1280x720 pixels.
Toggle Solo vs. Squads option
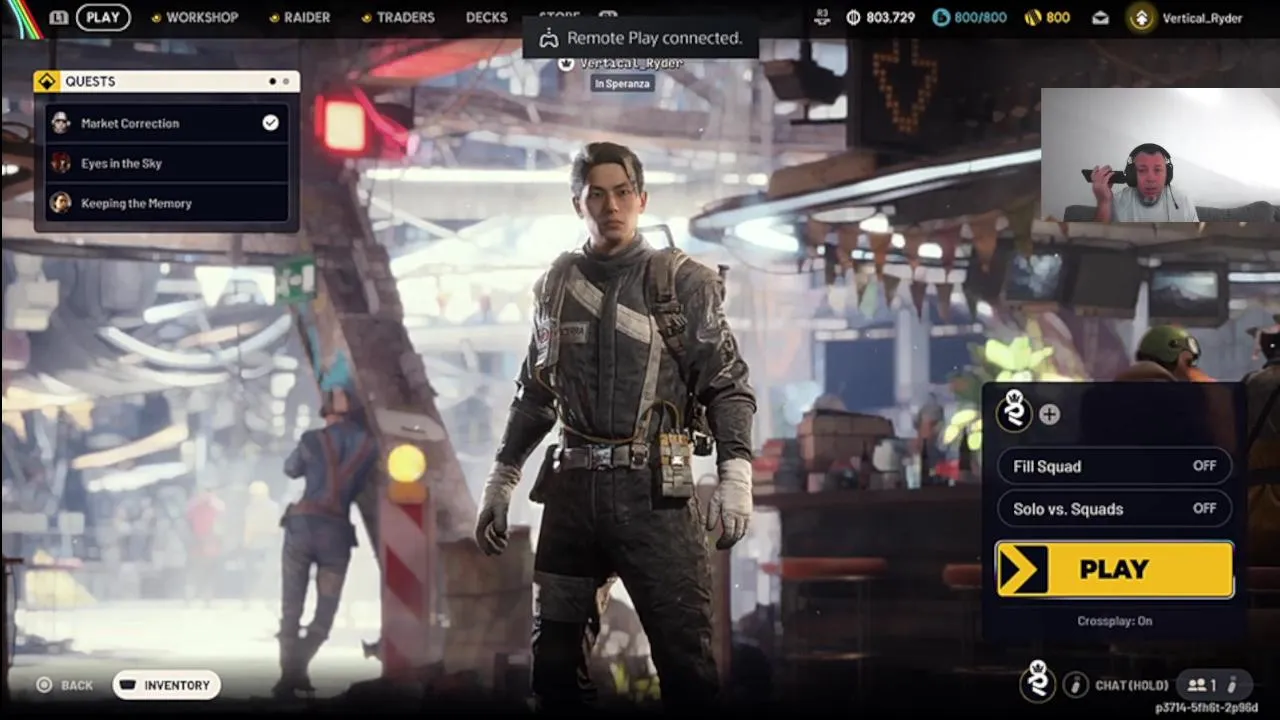pos(1114,509)
